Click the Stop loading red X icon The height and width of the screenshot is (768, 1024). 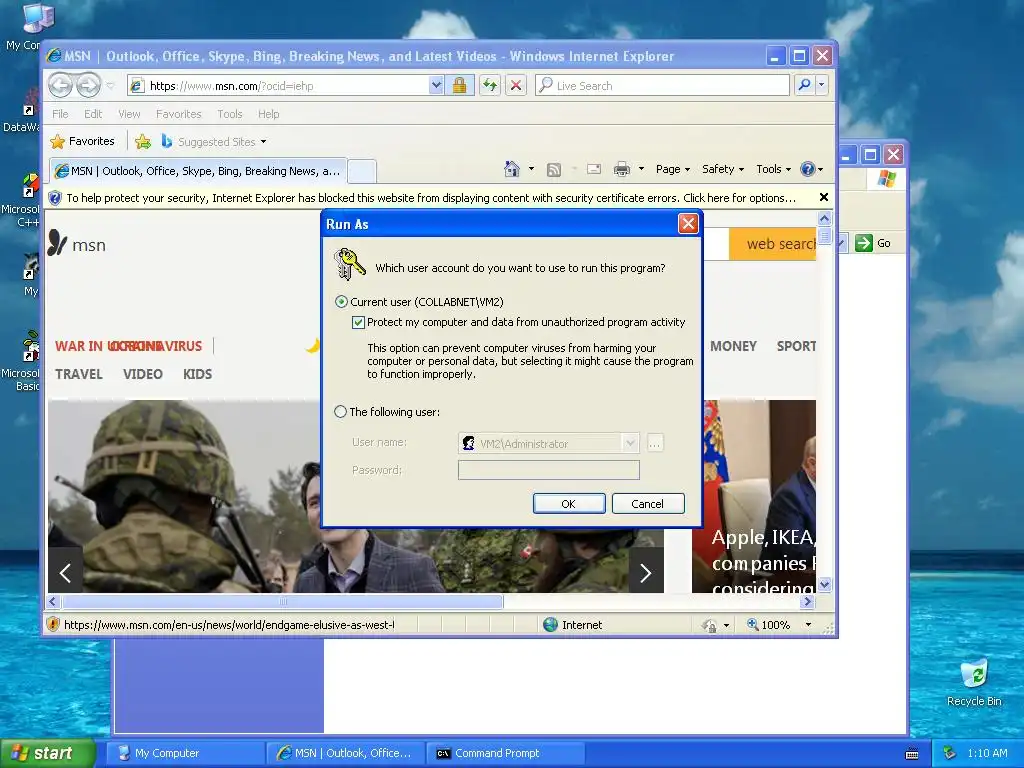pos(516,85)
